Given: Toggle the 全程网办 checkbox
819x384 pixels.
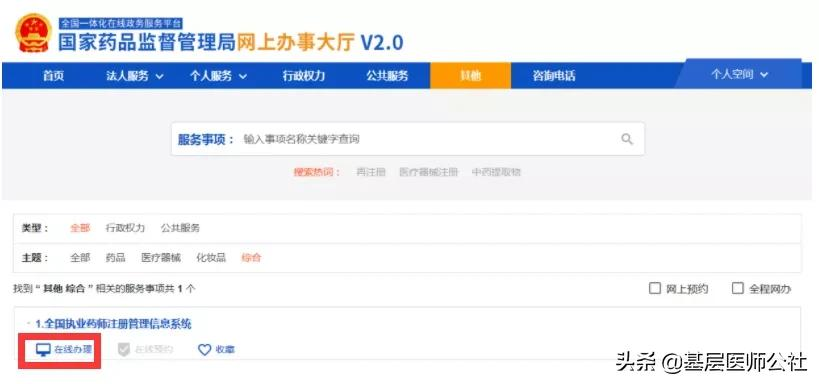Looking at the screenshot, I should pos(737,288).
